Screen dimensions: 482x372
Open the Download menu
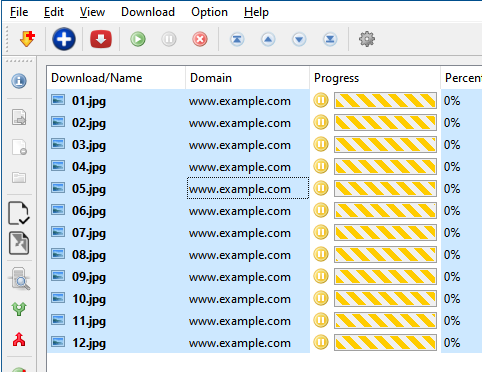coord(148,12)
